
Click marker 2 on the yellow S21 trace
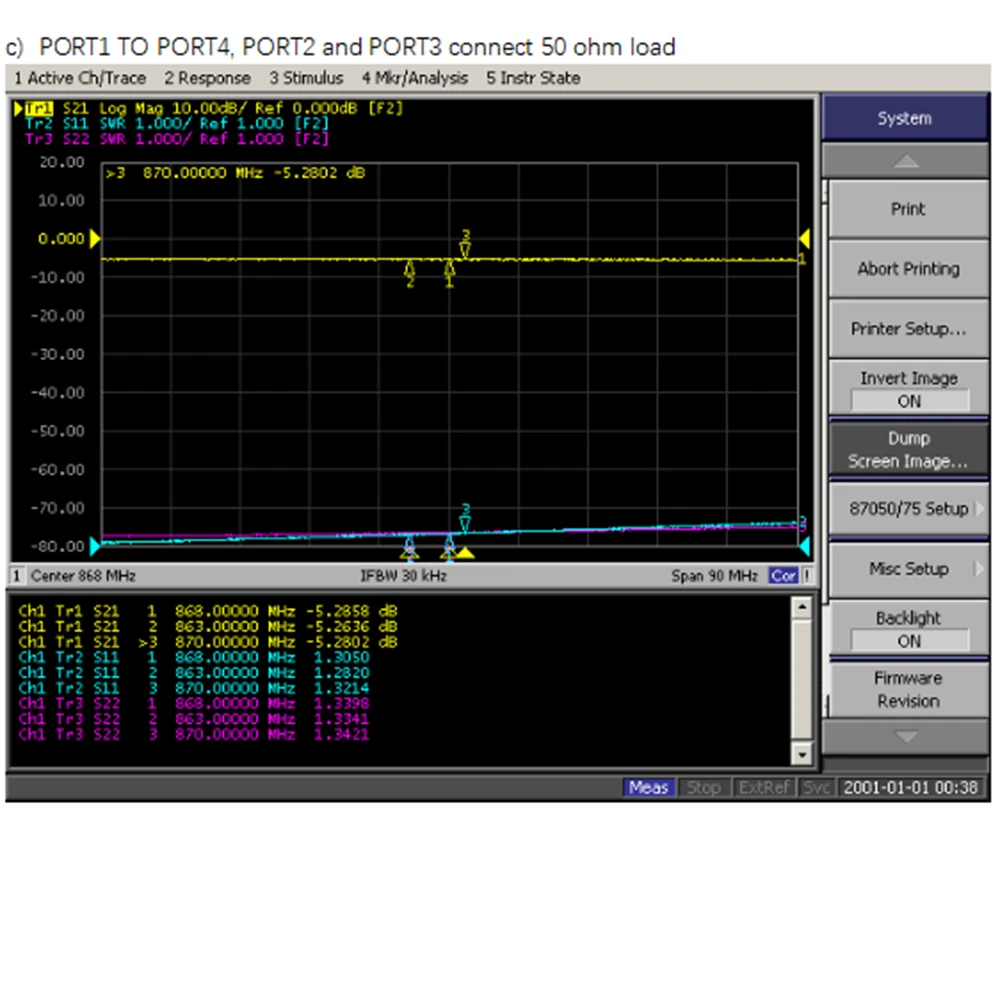tap(410, 274)
